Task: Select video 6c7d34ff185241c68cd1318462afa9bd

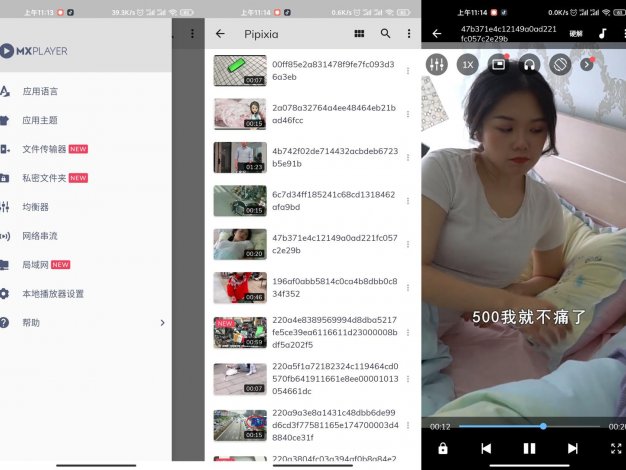Action: pyautogui.click(x=313, y=201)
